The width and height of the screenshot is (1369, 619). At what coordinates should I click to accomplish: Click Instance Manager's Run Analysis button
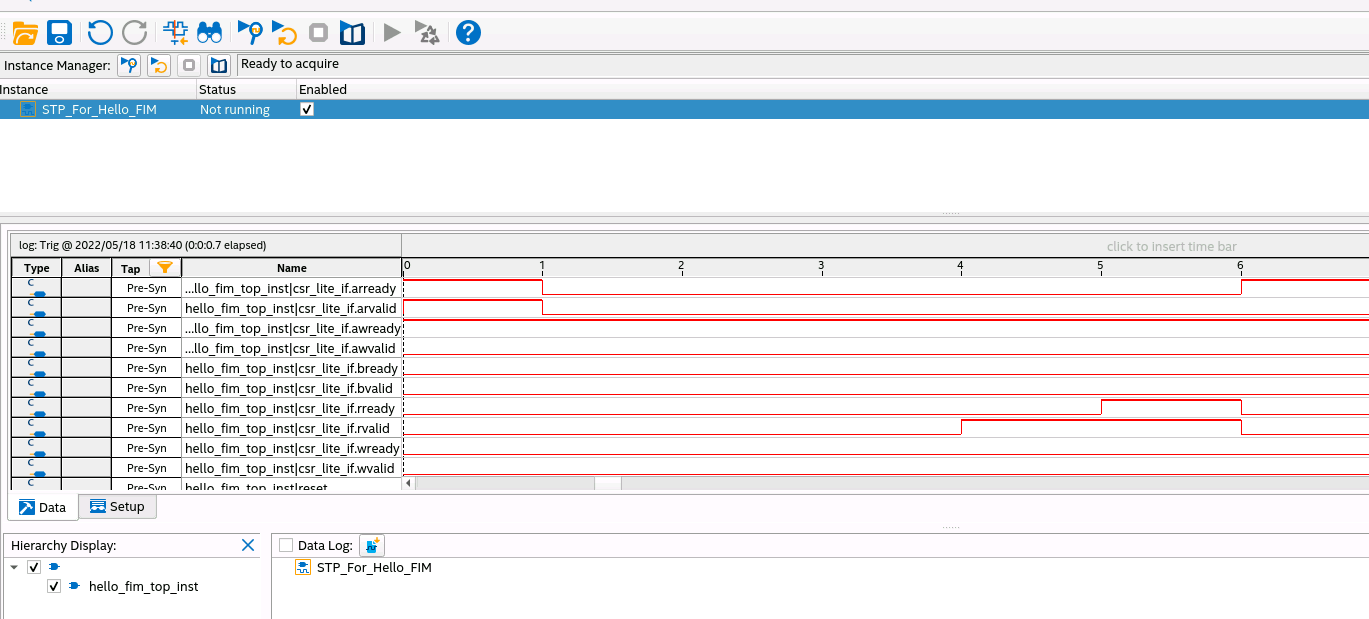tap(129, 66)
